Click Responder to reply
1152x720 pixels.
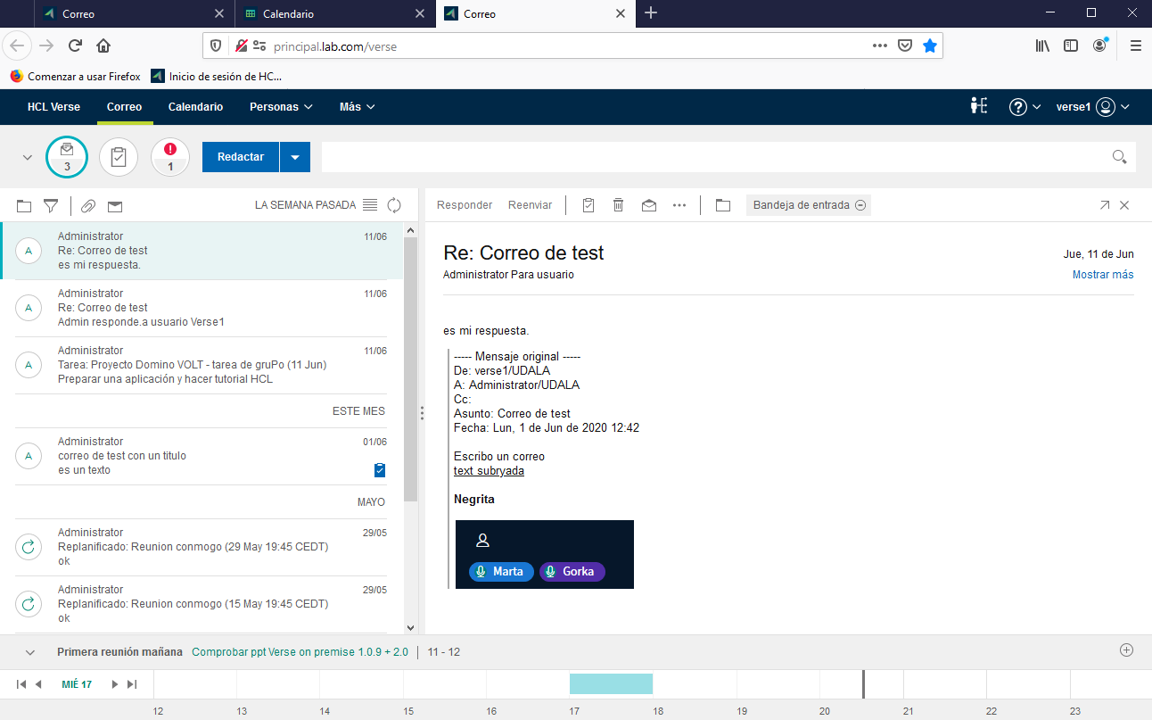tap(464, 205)
